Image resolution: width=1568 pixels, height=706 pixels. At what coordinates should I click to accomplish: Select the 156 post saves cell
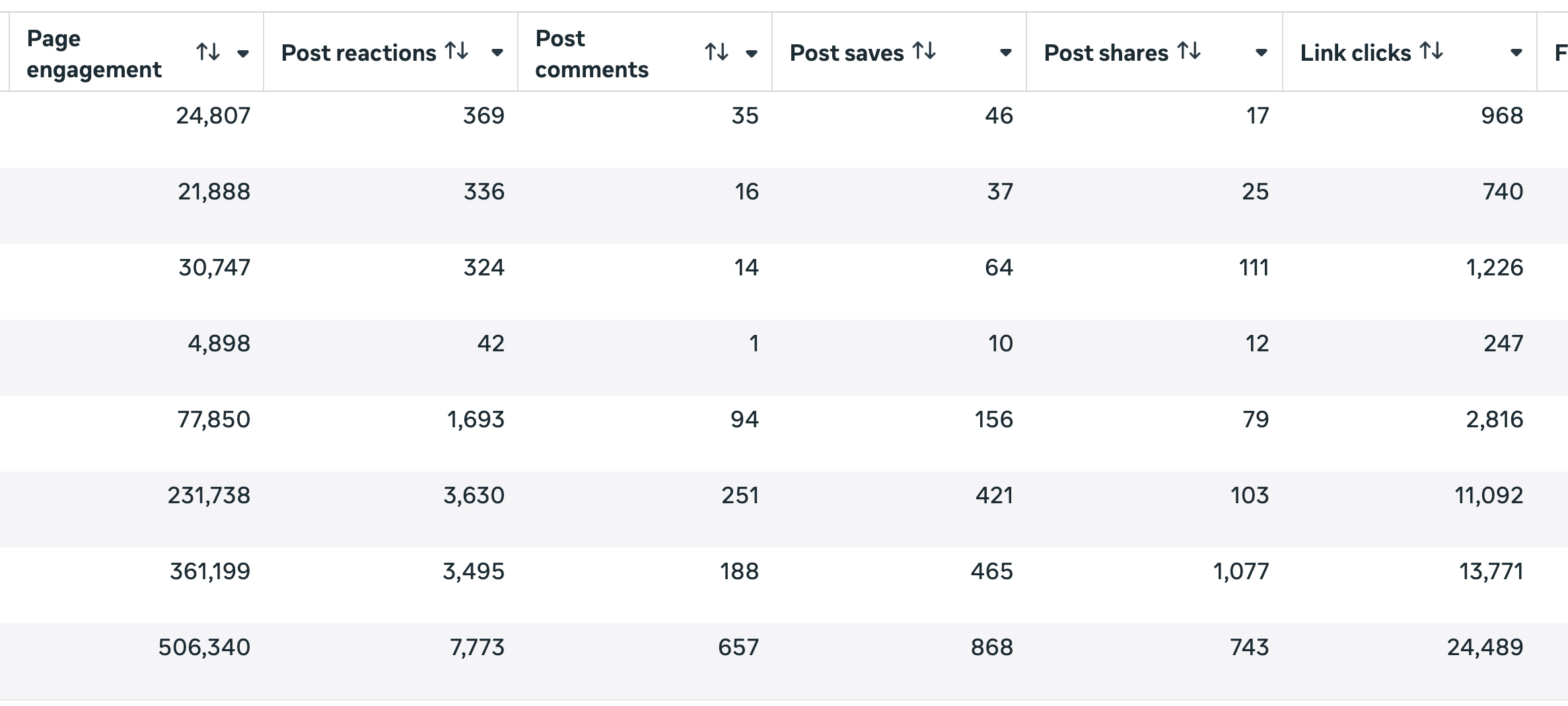pos(993,419)
